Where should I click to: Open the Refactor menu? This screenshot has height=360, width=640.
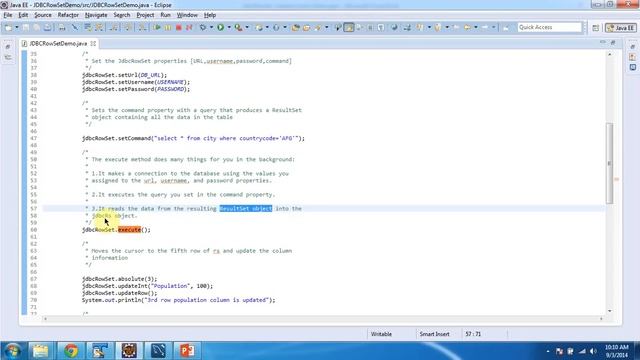tap(68, 15)
